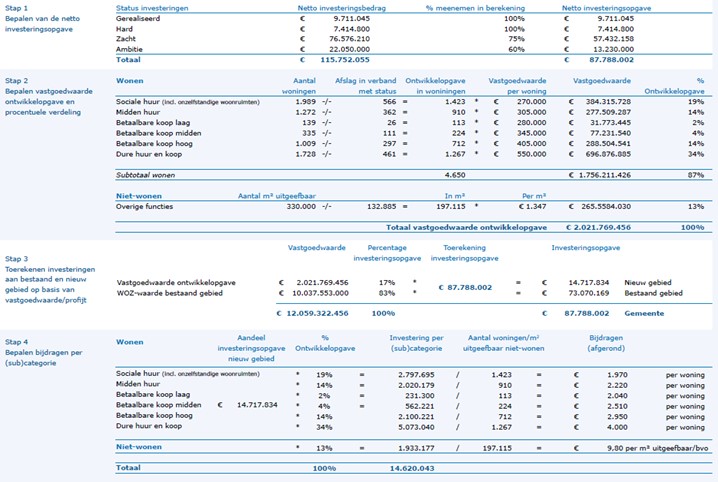Click the 12.059.322.456 total vastgoedwaarde
The image size is (718, 482).
[x=299, y=313]
